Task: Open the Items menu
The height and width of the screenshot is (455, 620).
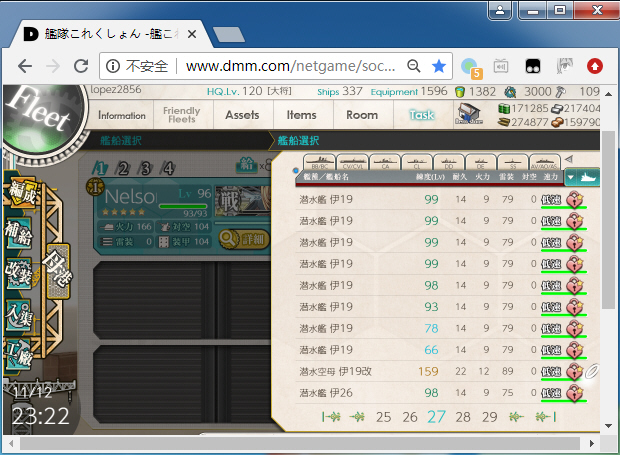Action: (x=301, y=115)
